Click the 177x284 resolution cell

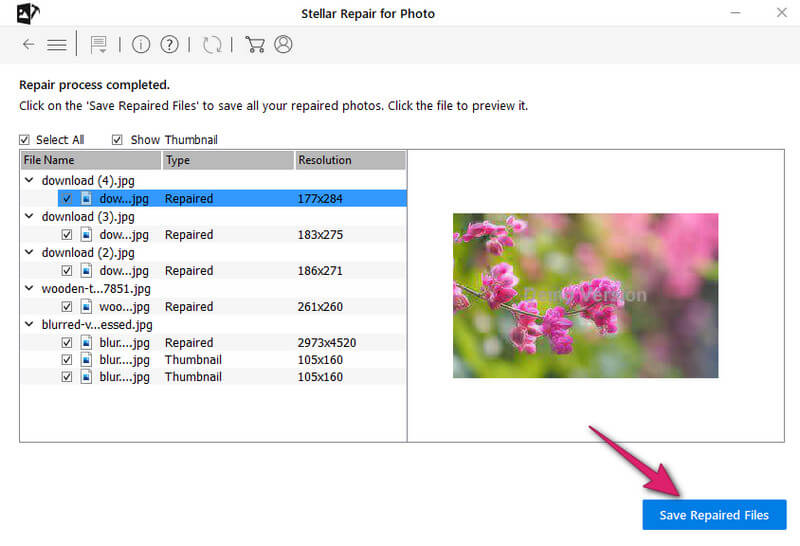tap(320, 198)
